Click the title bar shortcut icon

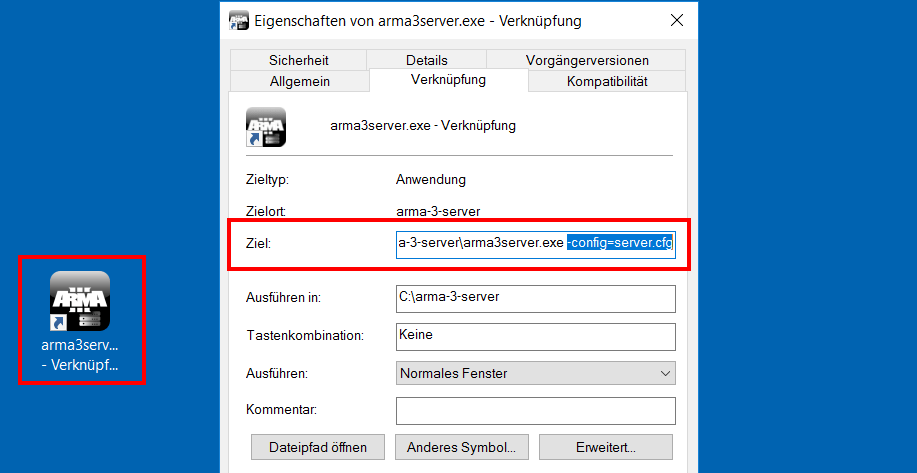pos(238,21)
